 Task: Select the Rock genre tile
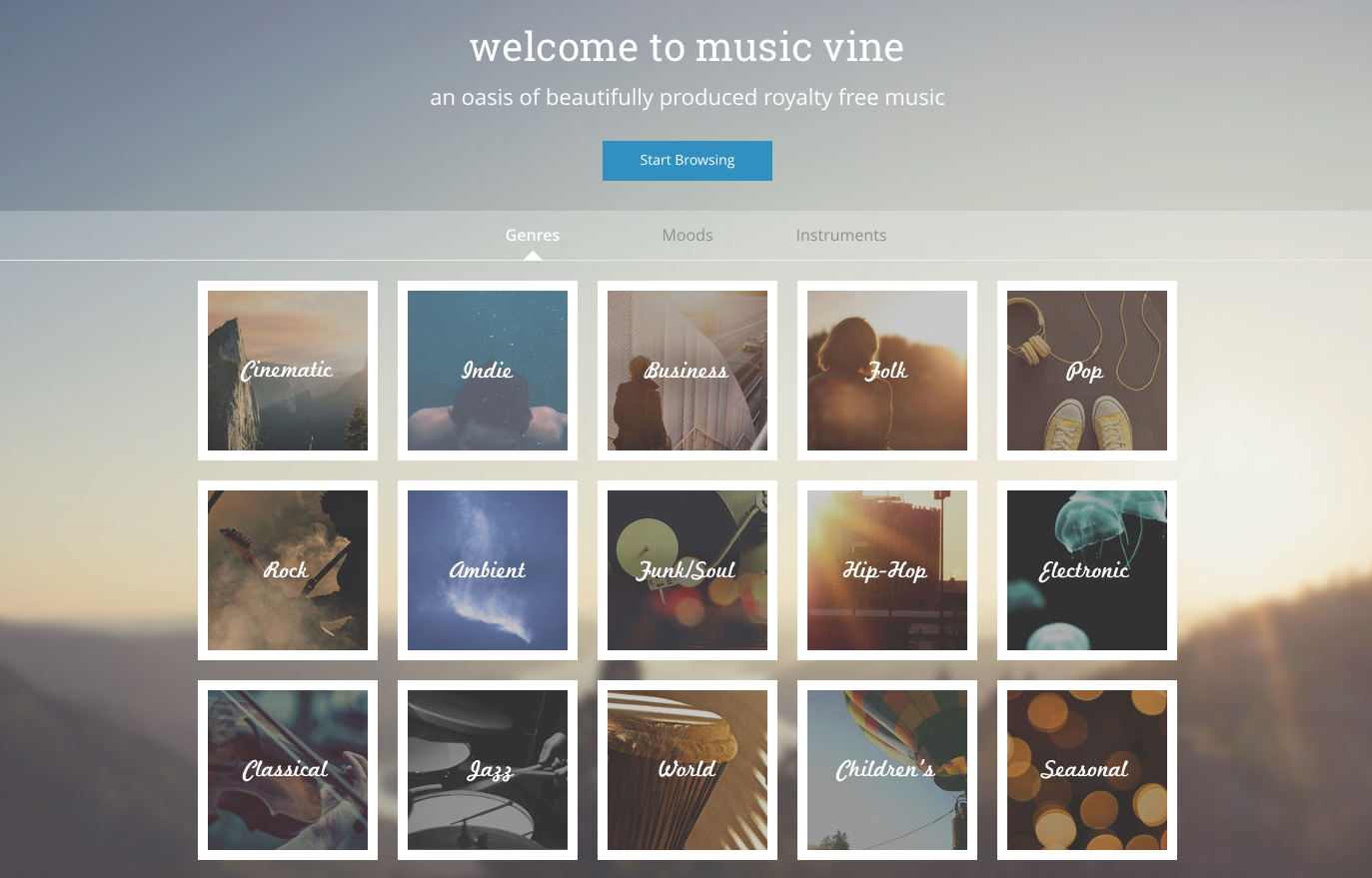[x=288, y=570]
